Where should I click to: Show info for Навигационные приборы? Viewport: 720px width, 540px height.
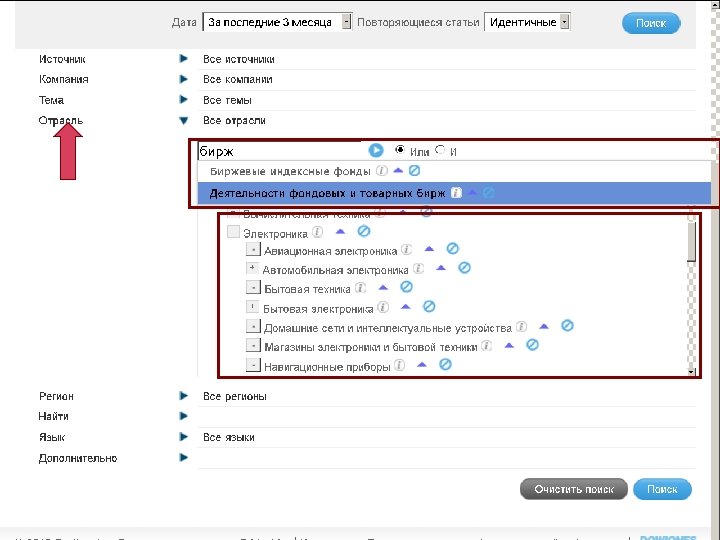pyautogui.click(x=399, y=366)
